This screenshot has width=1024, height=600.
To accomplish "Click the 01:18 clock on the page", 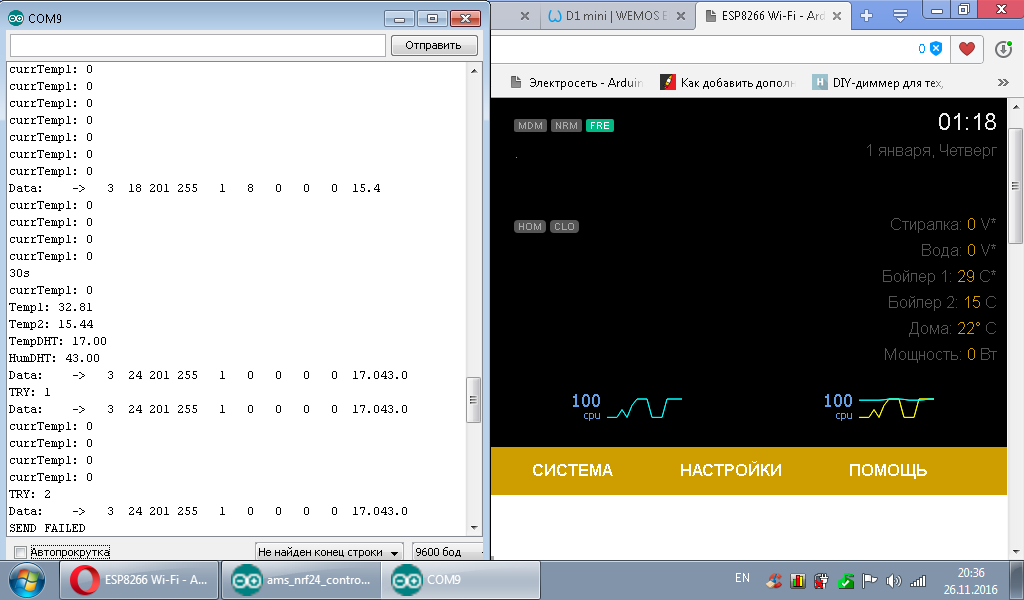I will point(967,122).
